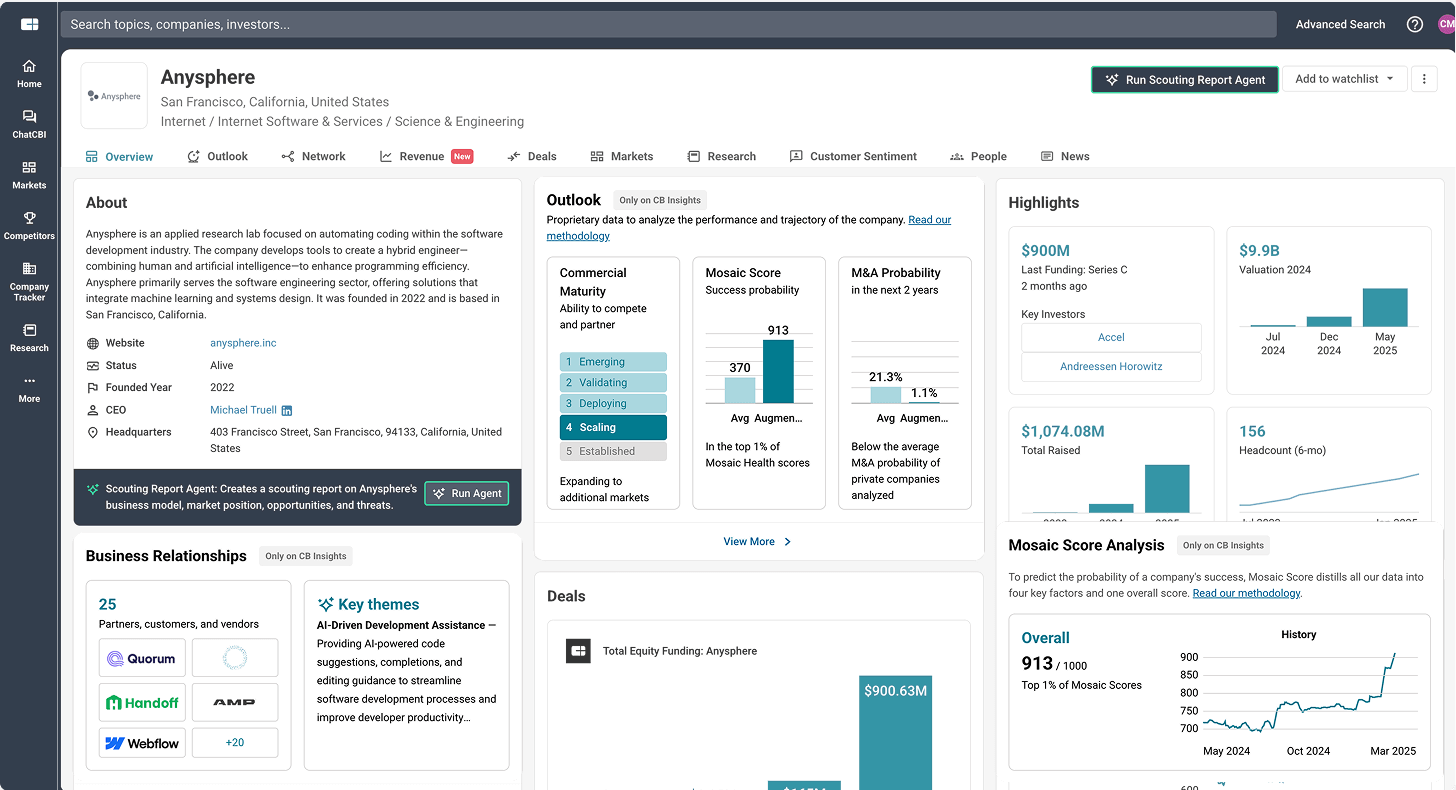Open the three-dot options menu

pyautogui.click(x=1424, y=78)
